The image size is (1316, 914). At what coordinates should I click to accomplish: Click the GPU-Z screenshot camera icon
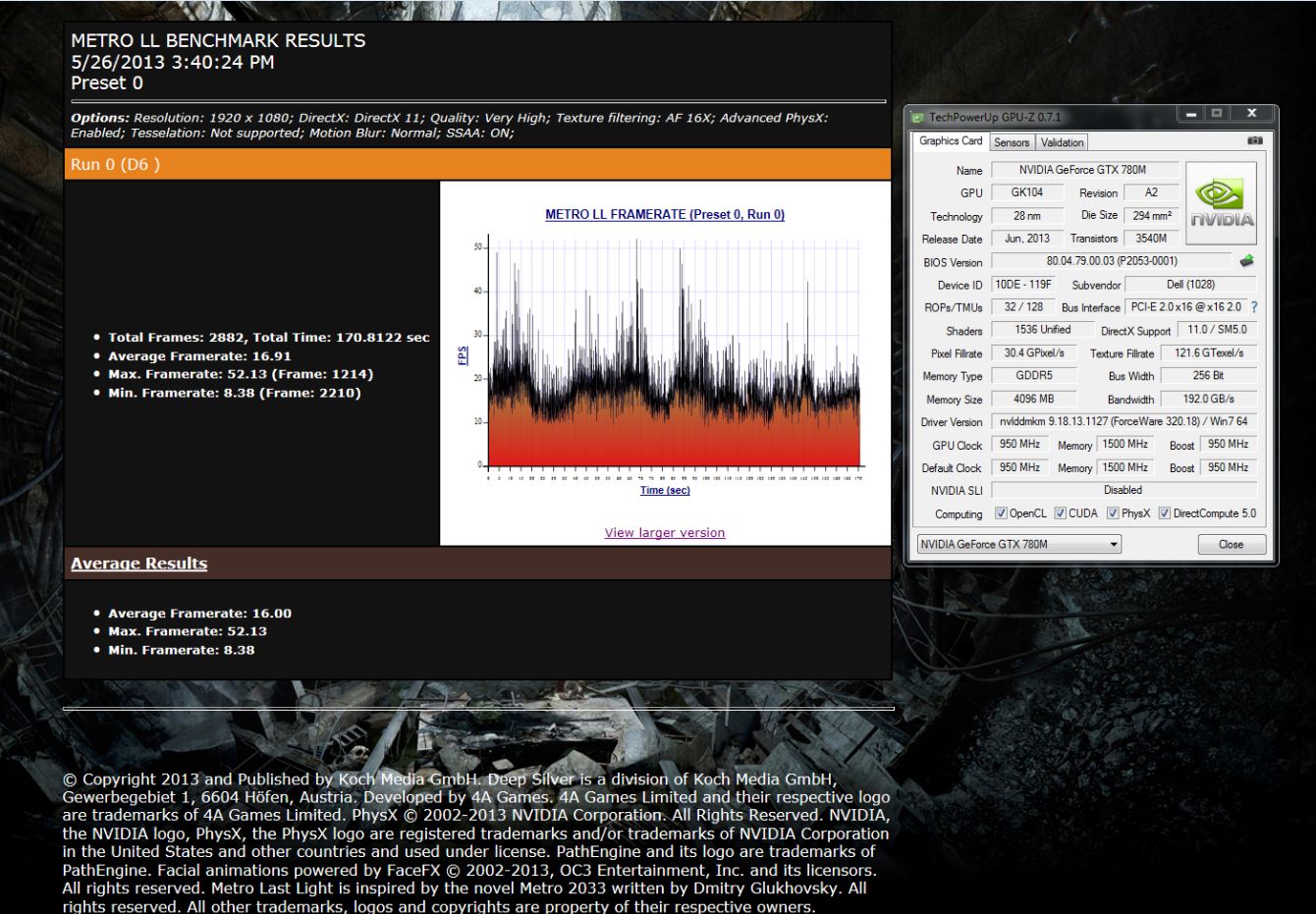click(1254, 141)
